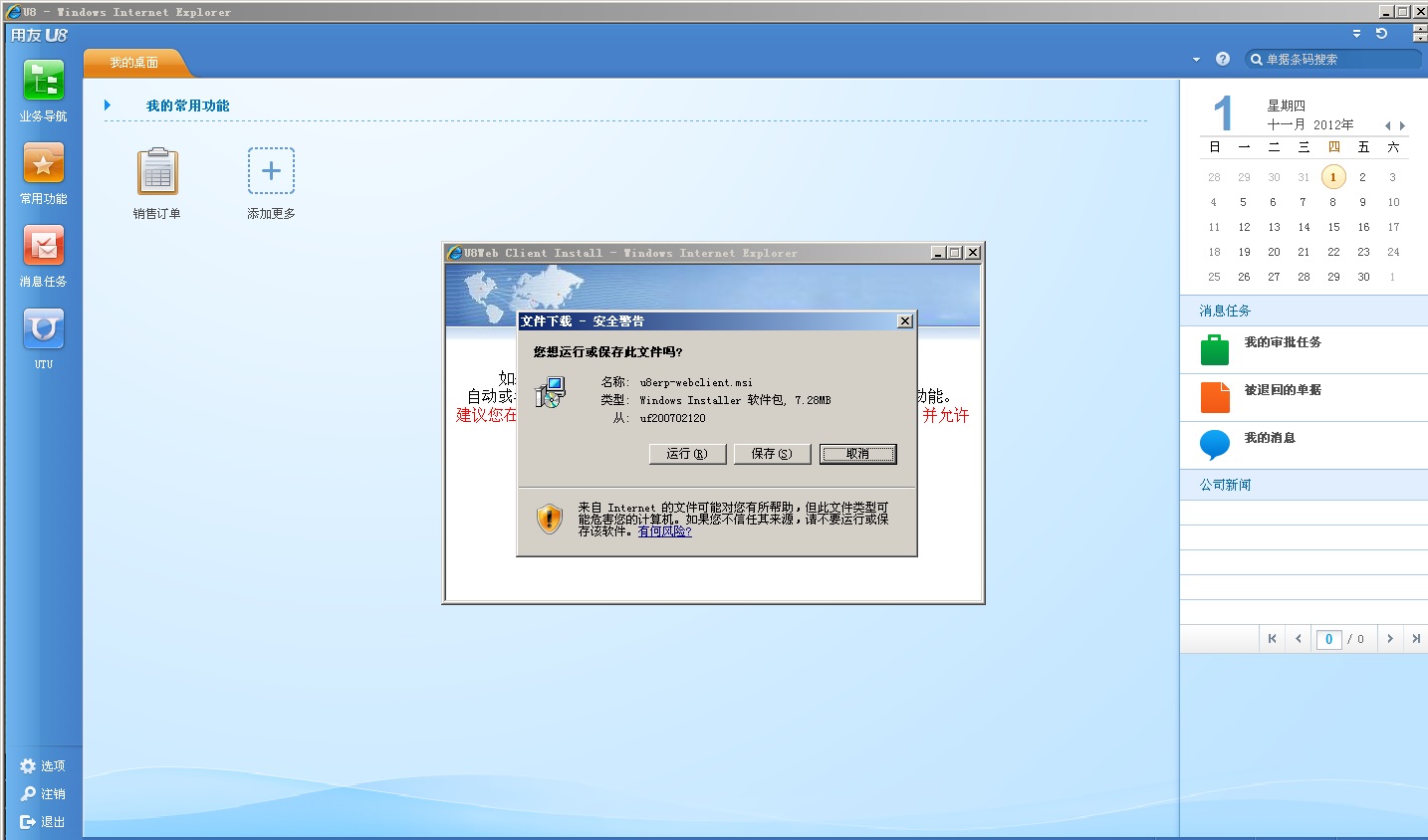1428x840 pixels.
Task: Open the double-line dropdown arrow beside refresh
Action: click(1356, 34)
